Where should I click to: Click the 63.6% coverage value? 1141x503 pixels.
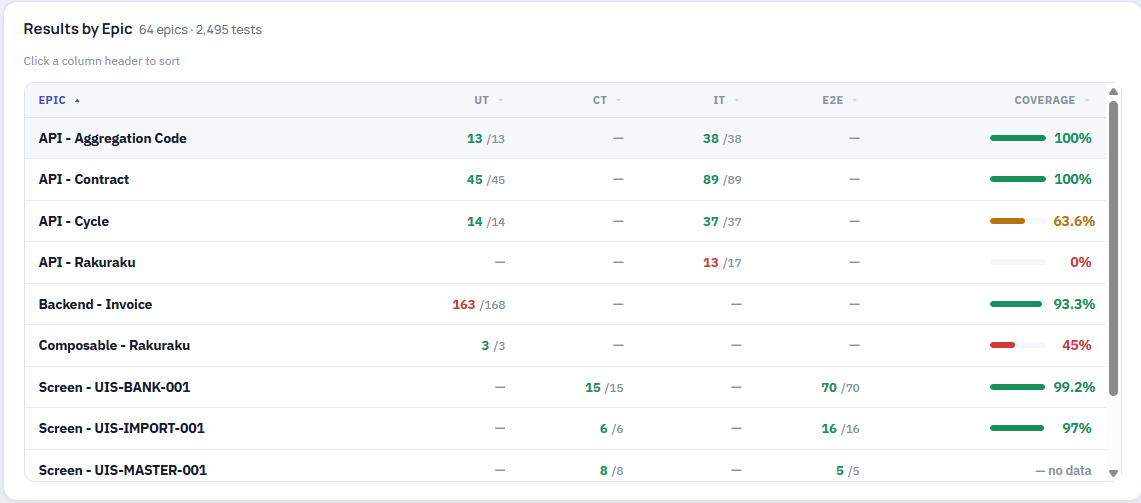[1074, 221]
